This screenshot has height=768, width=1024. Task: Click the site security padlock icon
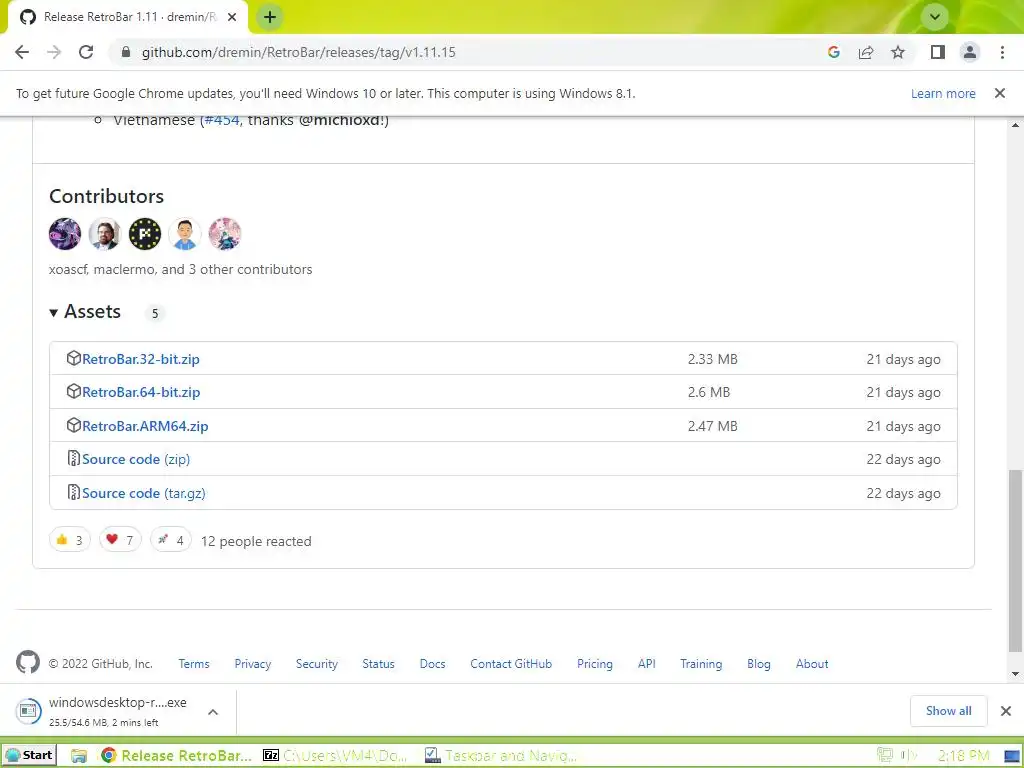(x=126, y=52)
